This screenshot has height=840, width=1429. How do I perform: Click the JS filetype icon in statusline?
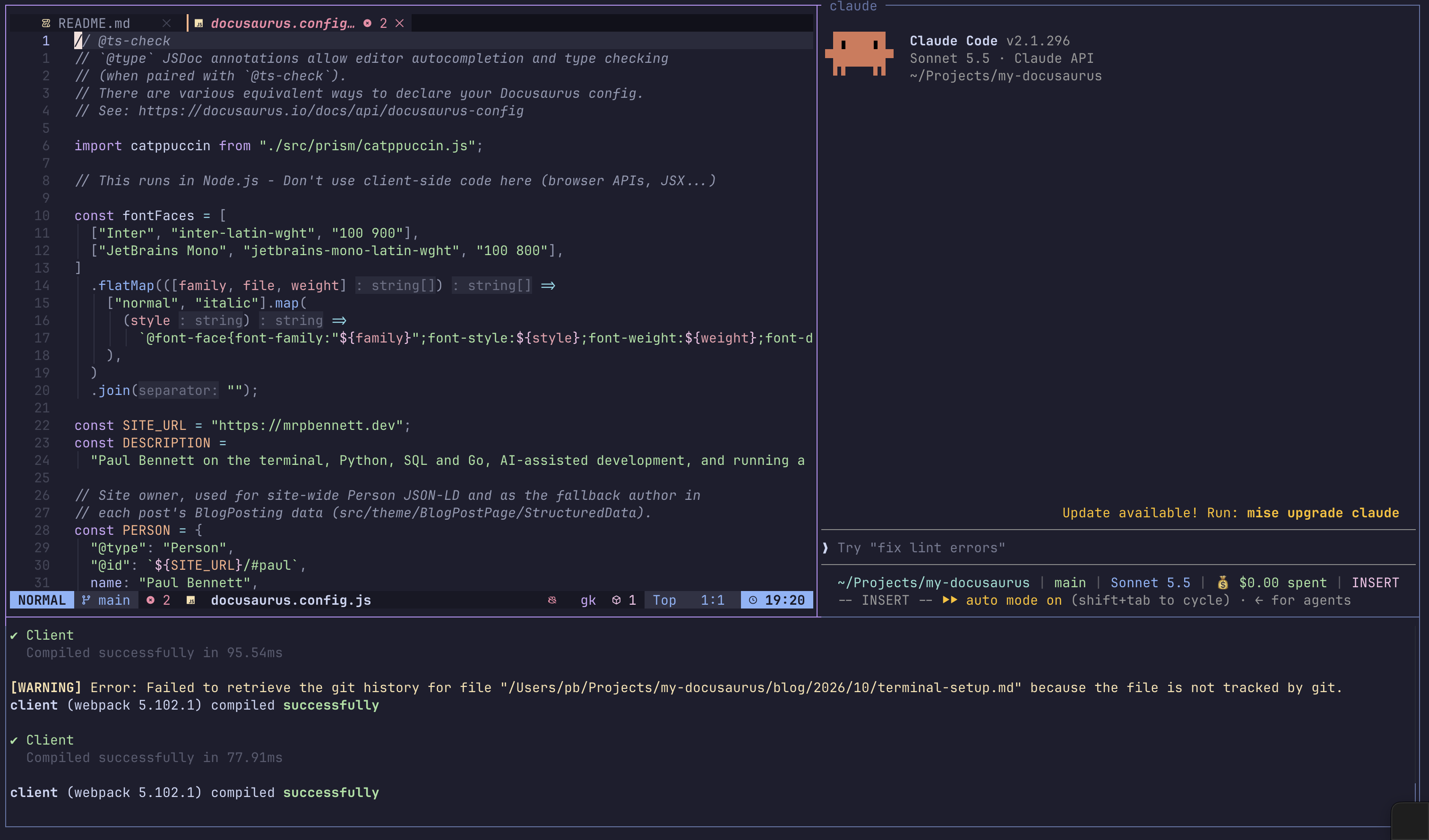click(x=191, y=600)
